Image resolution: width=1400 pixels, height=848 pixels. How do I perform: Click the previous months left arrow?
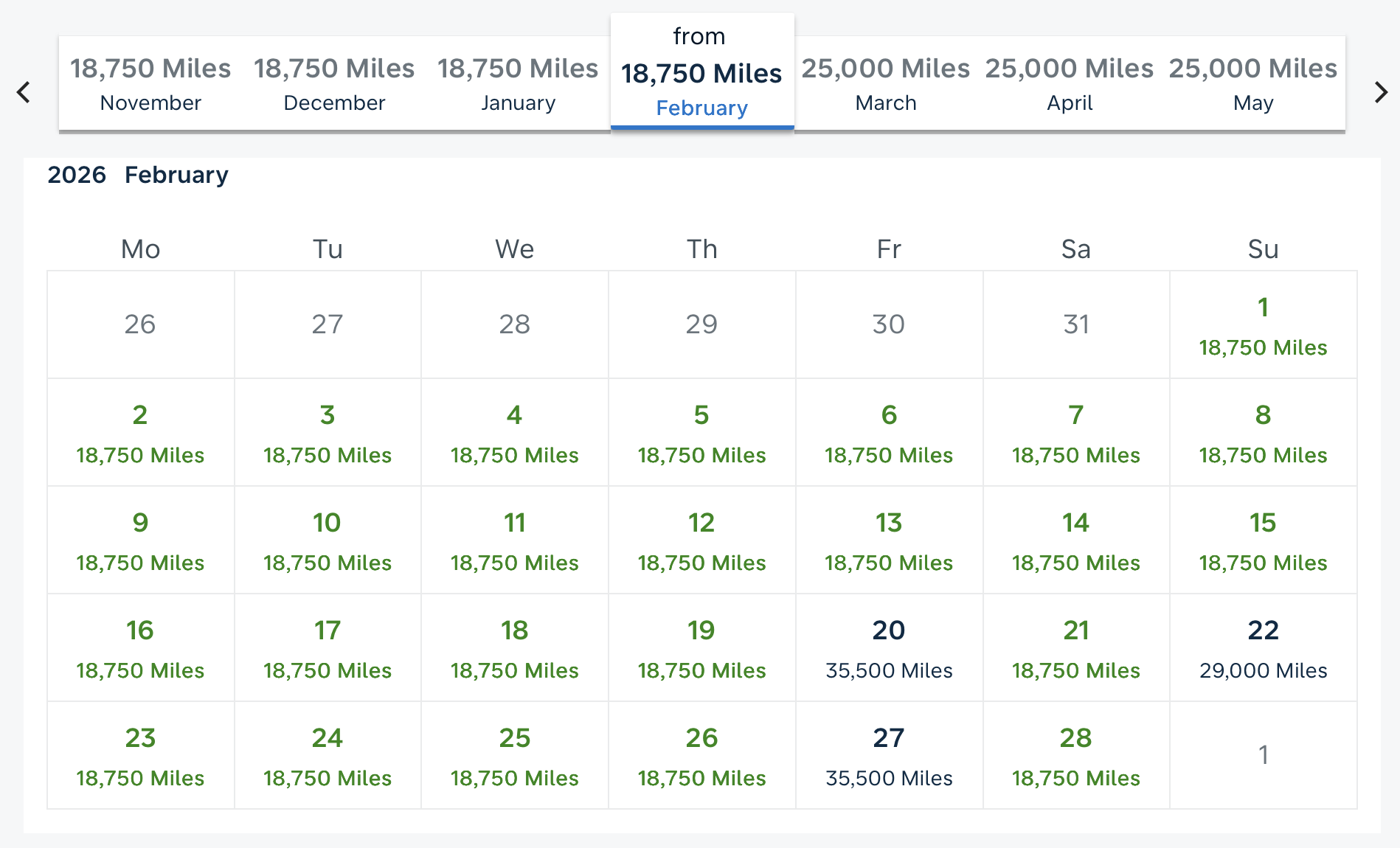[24, 92]
